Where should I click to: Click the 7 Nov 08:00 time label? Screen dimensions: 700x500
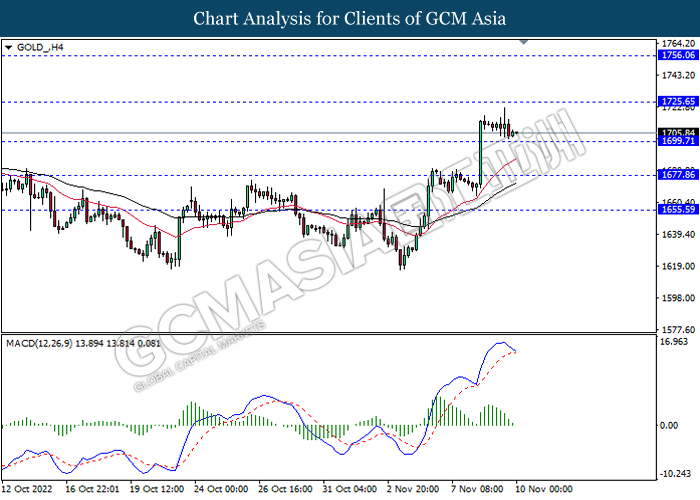tap(477, 489)
